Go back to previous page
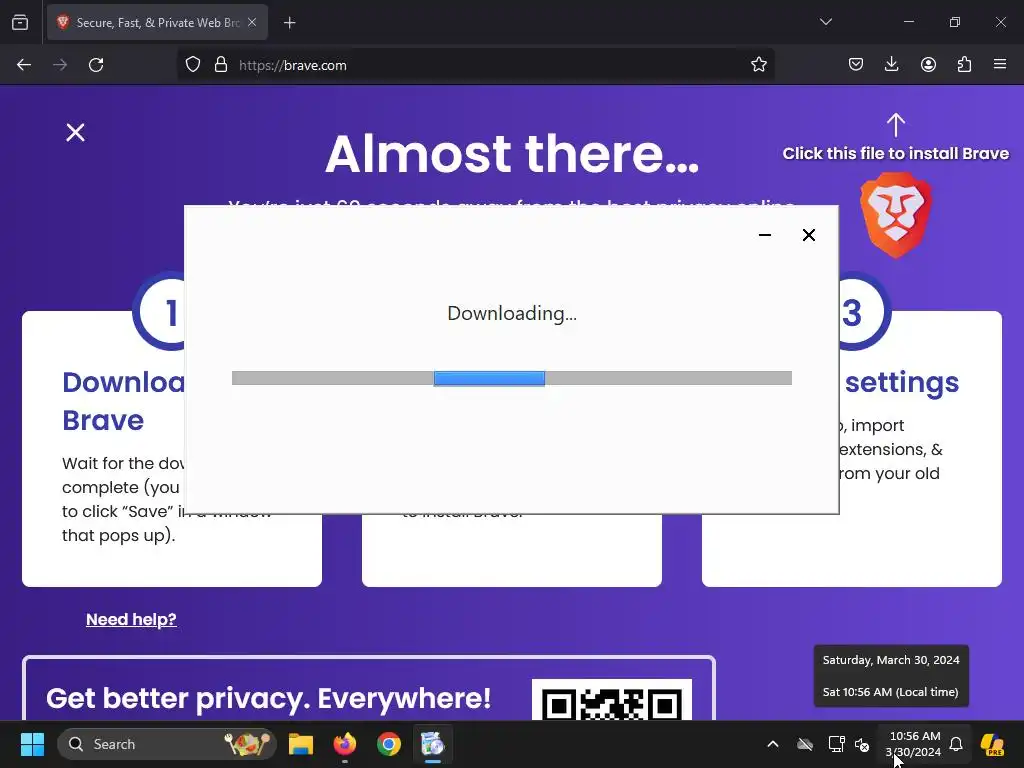The height and width of the screenshot is (768, 1024). click(x=24, y=65)
